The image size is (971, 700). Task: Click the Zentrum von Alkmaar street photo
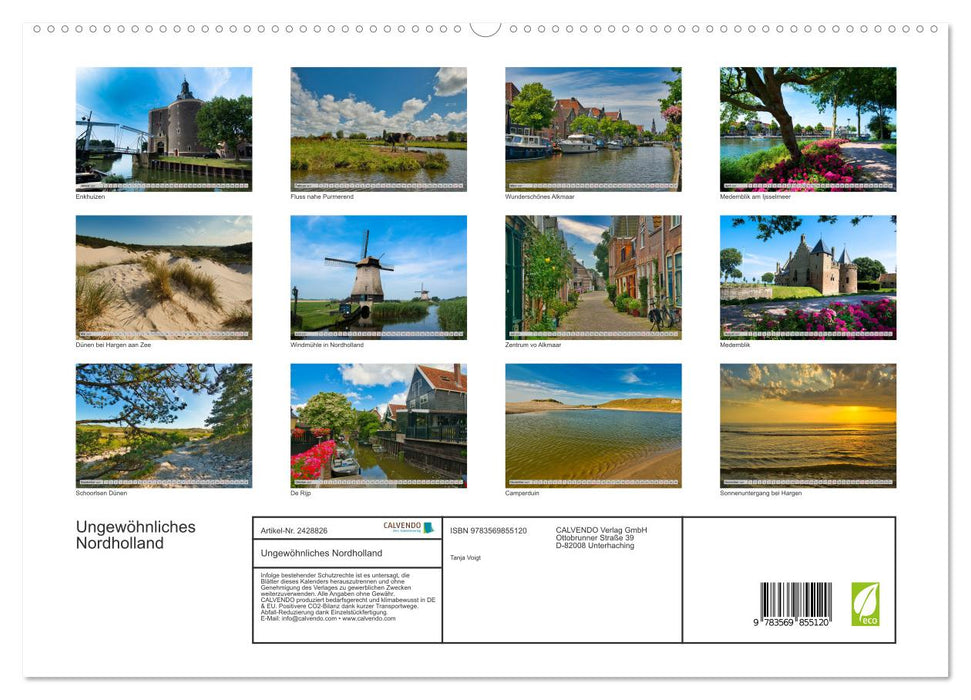point(593,277)
